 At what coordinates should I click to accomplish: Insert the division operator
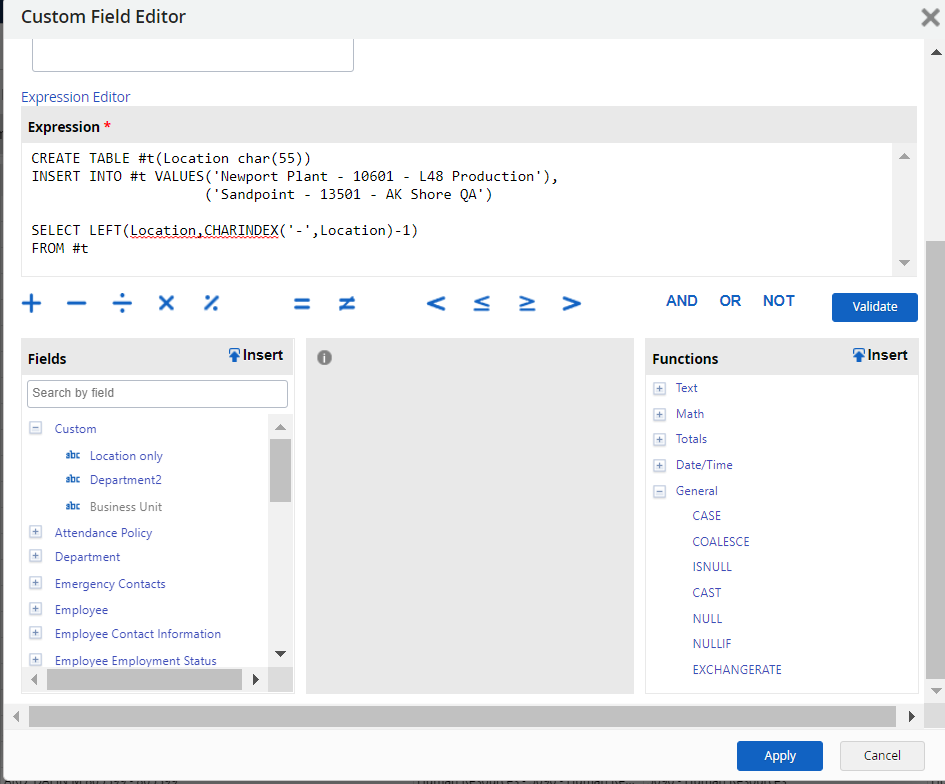click(122, 303)
